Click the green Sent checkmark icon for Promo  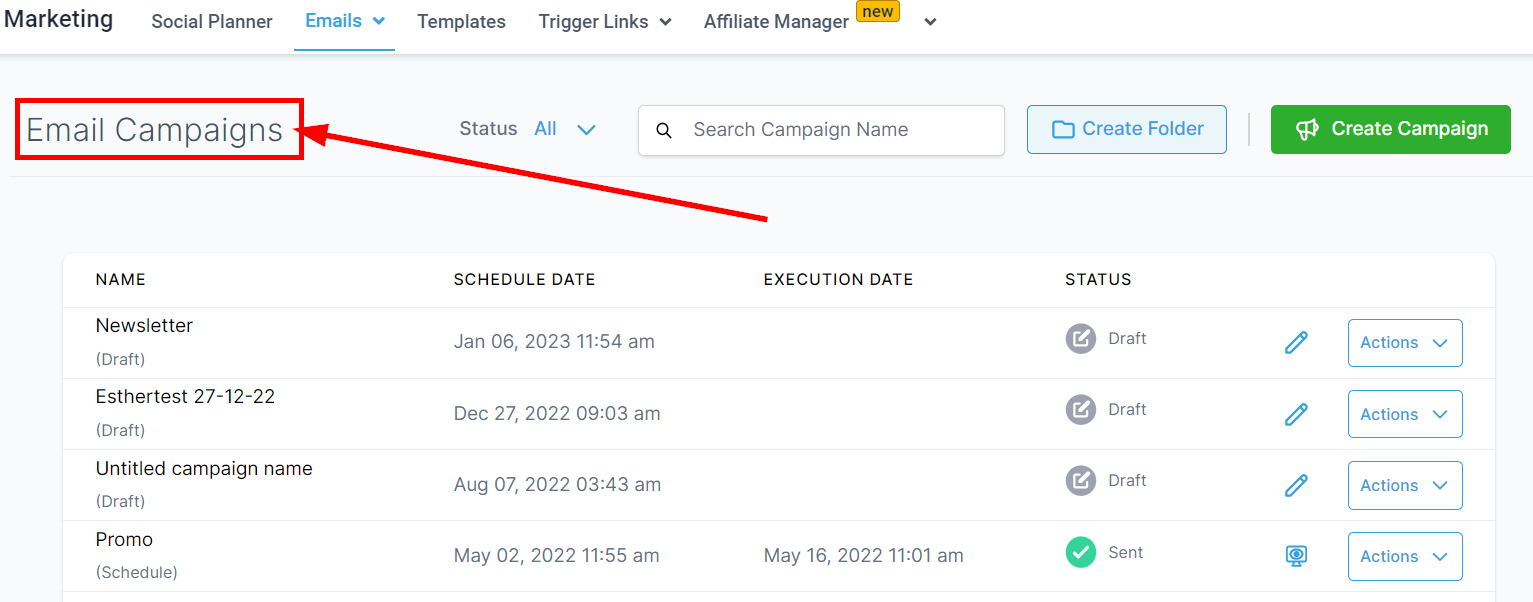tap(1080, 552)
